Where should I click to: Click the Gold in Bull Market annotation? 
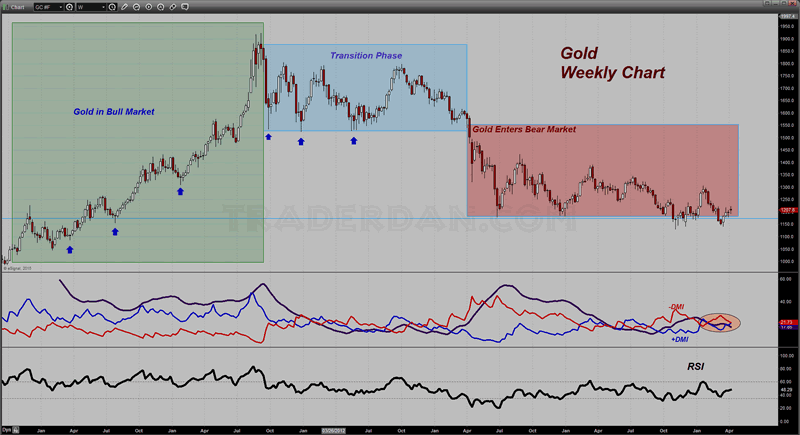tap(114, 112)
